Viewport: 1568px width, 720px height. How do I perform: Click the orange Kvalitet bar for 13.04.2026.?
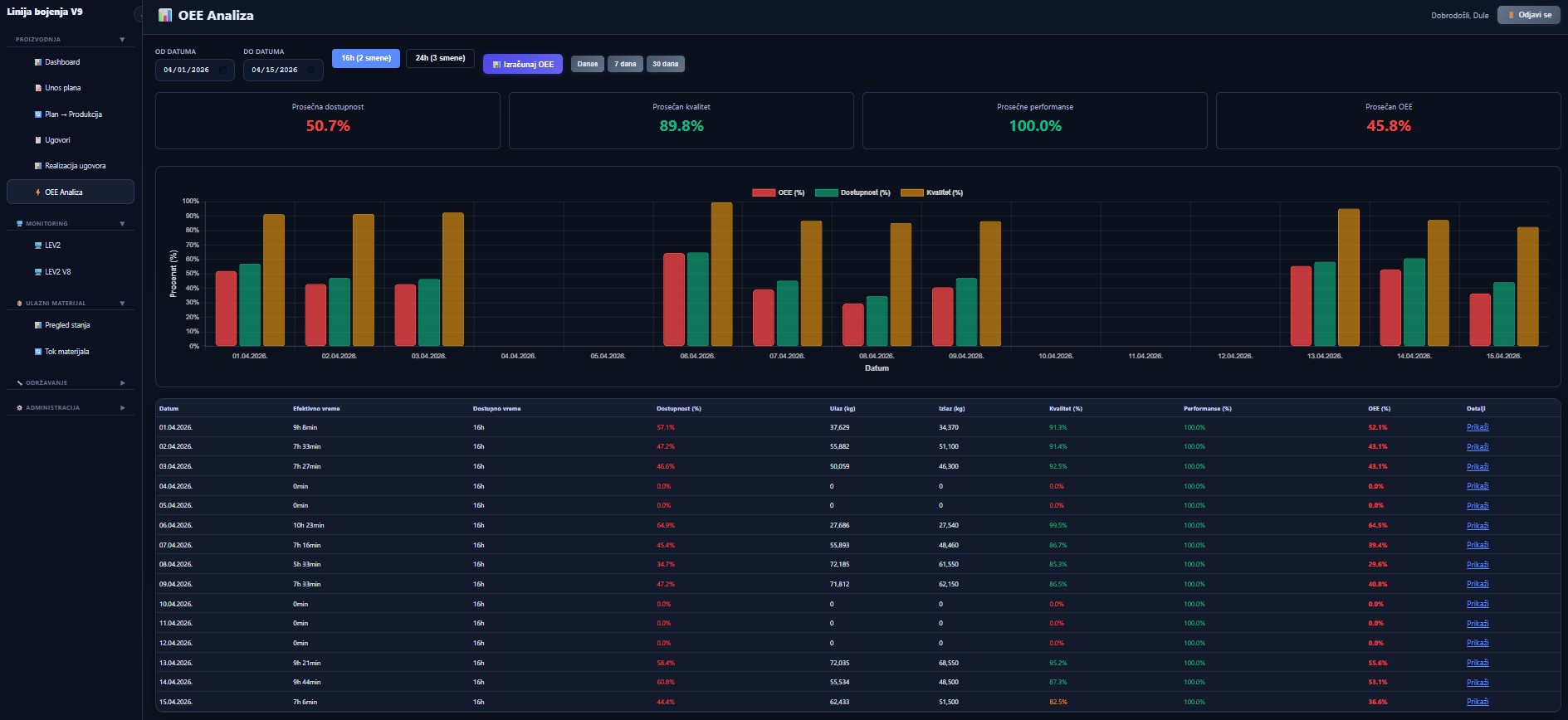pos(1349,277)
